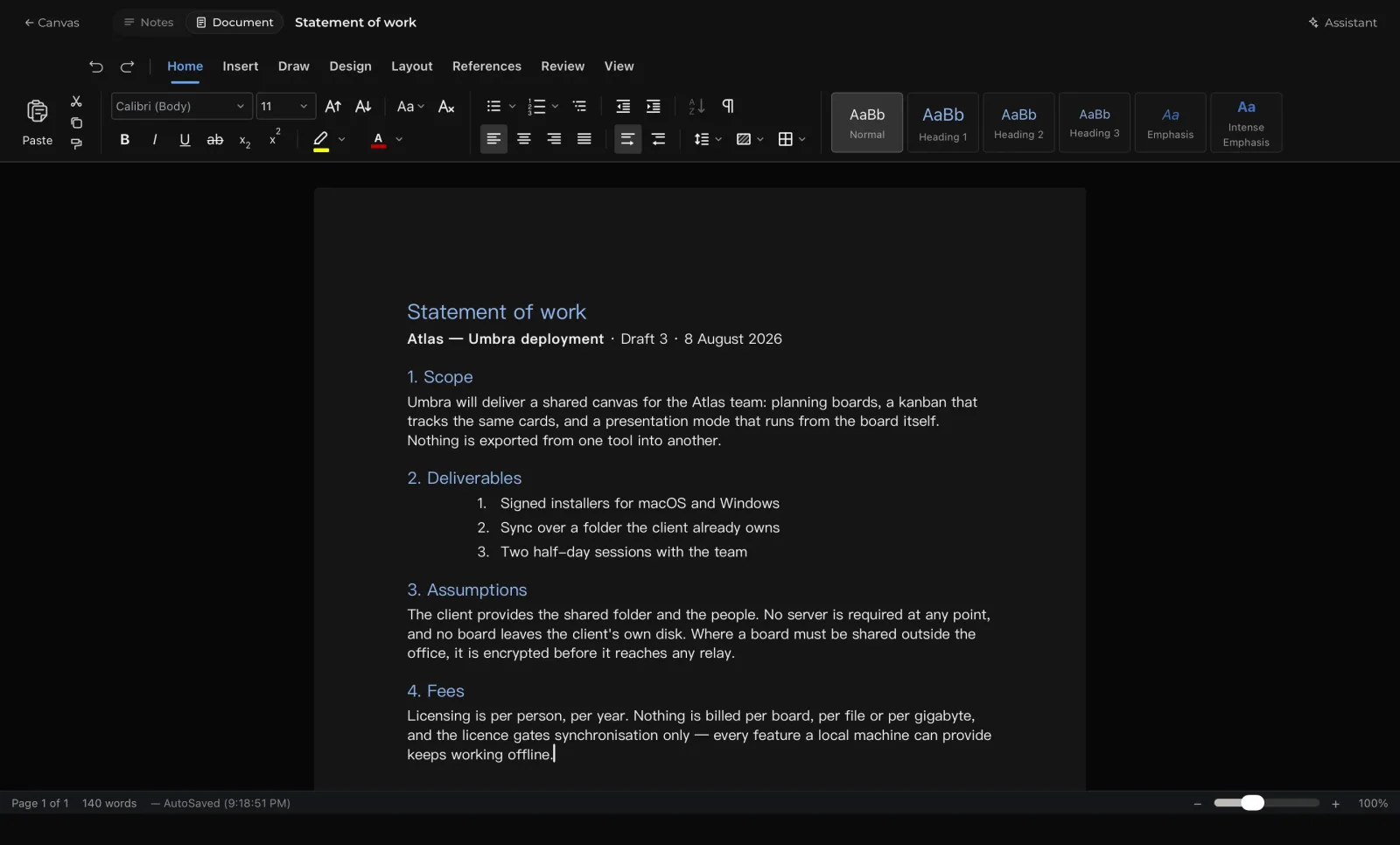
Task: Apply the Heading 1 style
Action: (x=942, y=122)
